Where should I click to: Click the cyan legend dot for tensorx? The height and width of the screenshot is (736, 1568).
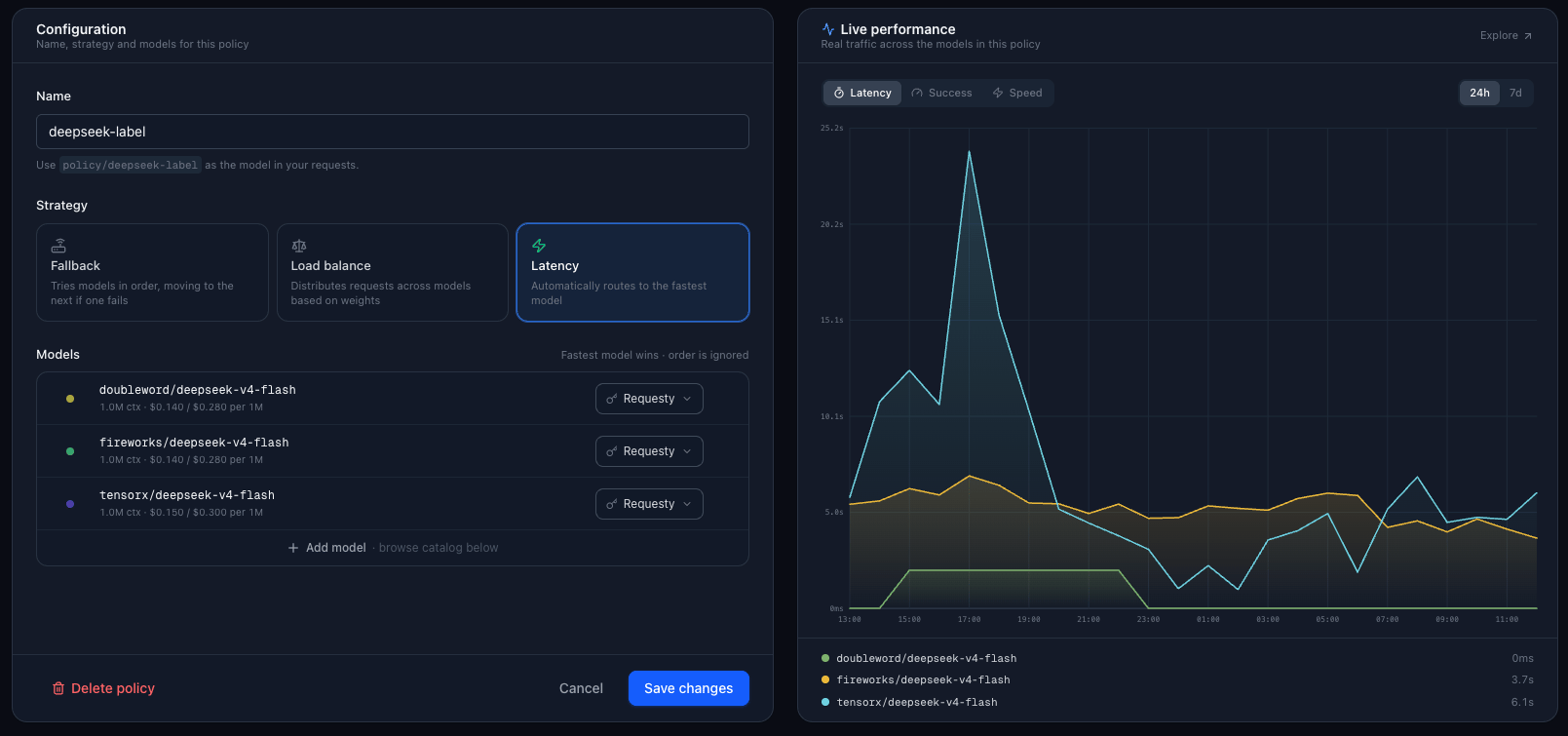[825, 702]
